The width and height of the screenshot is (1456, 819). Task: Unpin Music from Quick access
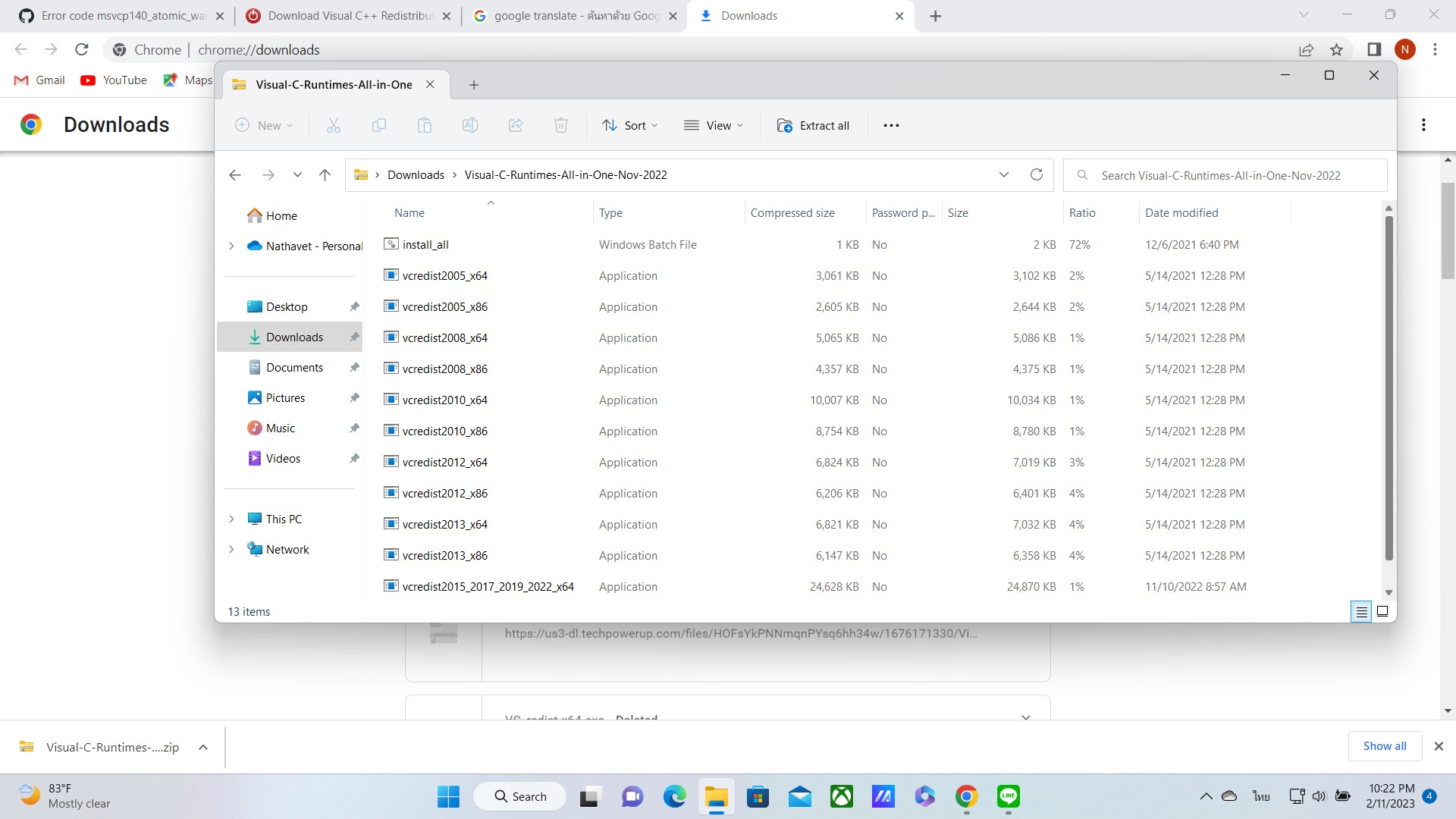click(x=354, y=428)
